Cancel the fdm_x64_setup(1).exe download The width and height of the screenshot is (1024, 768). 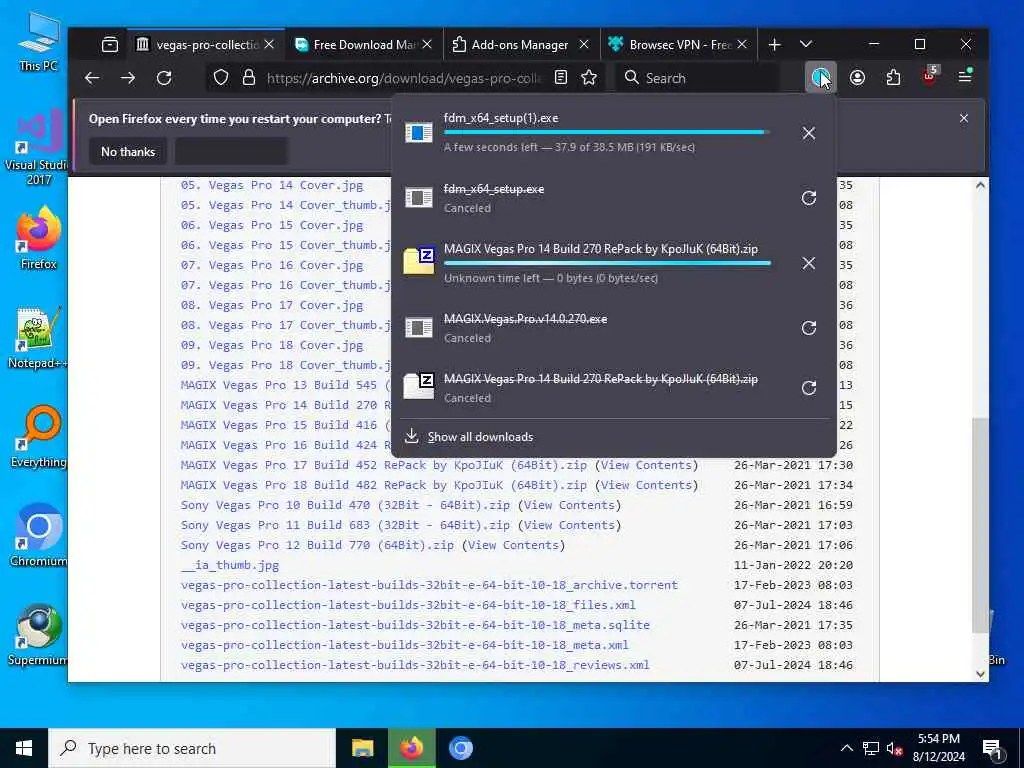click(x=809, y=133)
